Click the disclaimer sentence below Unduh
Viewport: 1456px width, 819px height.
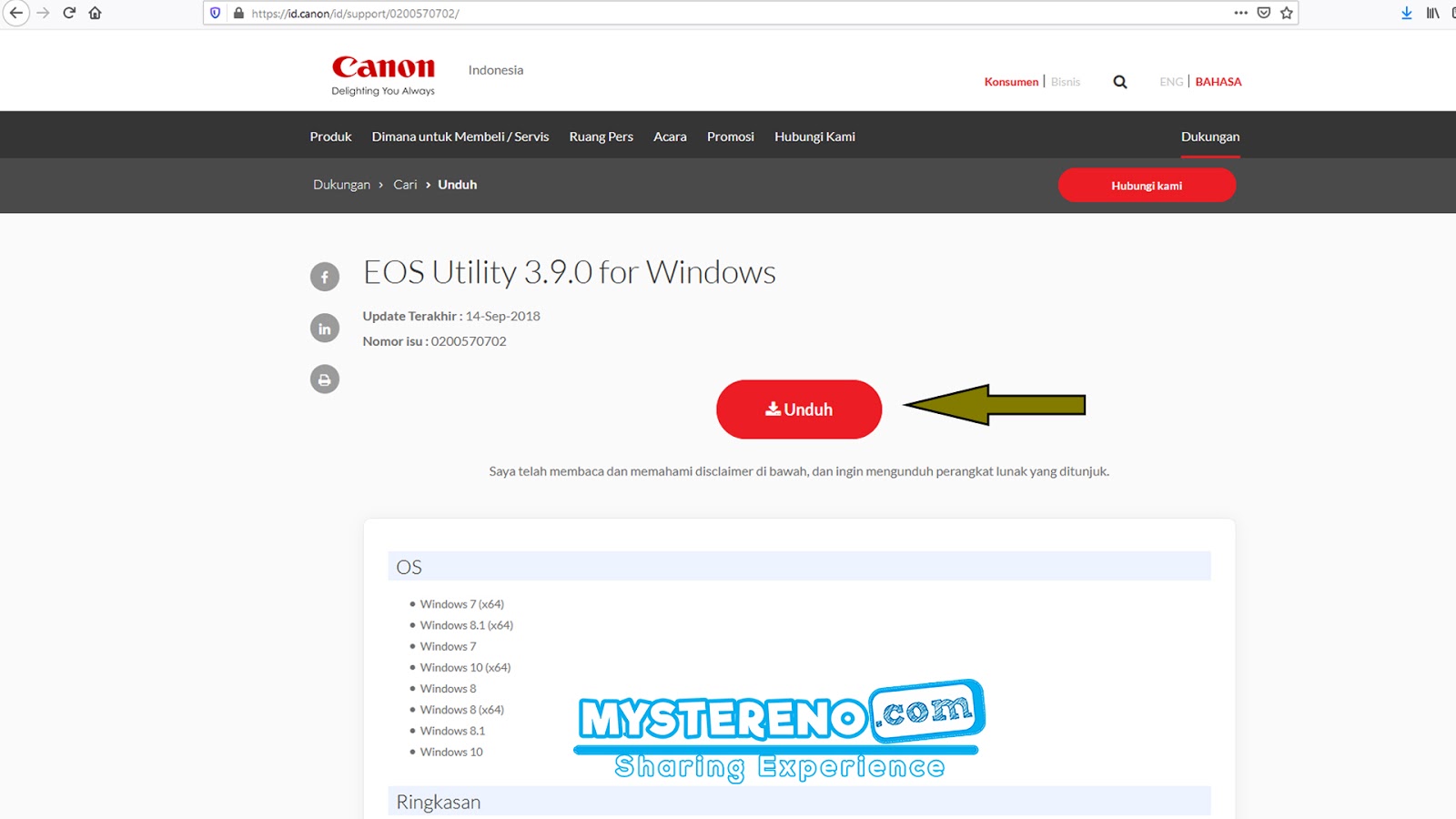pyautogui.click(x=799, y=471)
